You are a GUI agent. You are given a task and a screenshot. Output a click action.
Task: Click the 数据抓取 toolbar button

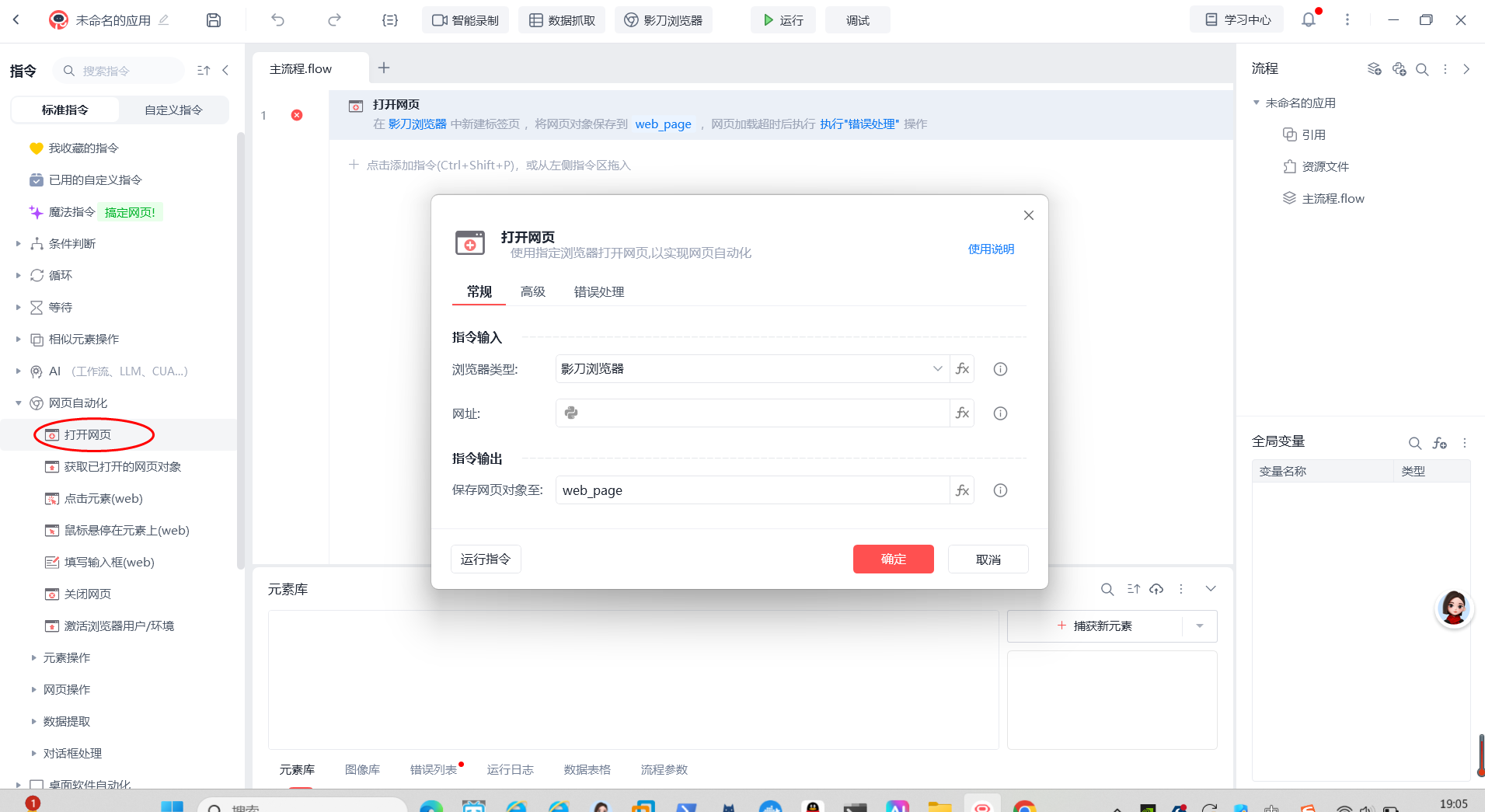[x=562, y=20]
